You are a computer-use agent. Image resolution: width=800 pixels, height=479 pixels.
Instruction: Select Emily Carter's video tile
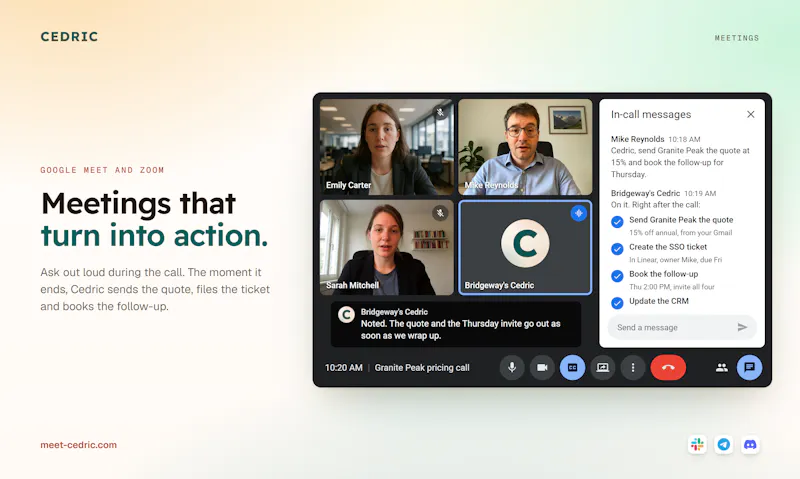pyautogui.click(x=387, y=147)
